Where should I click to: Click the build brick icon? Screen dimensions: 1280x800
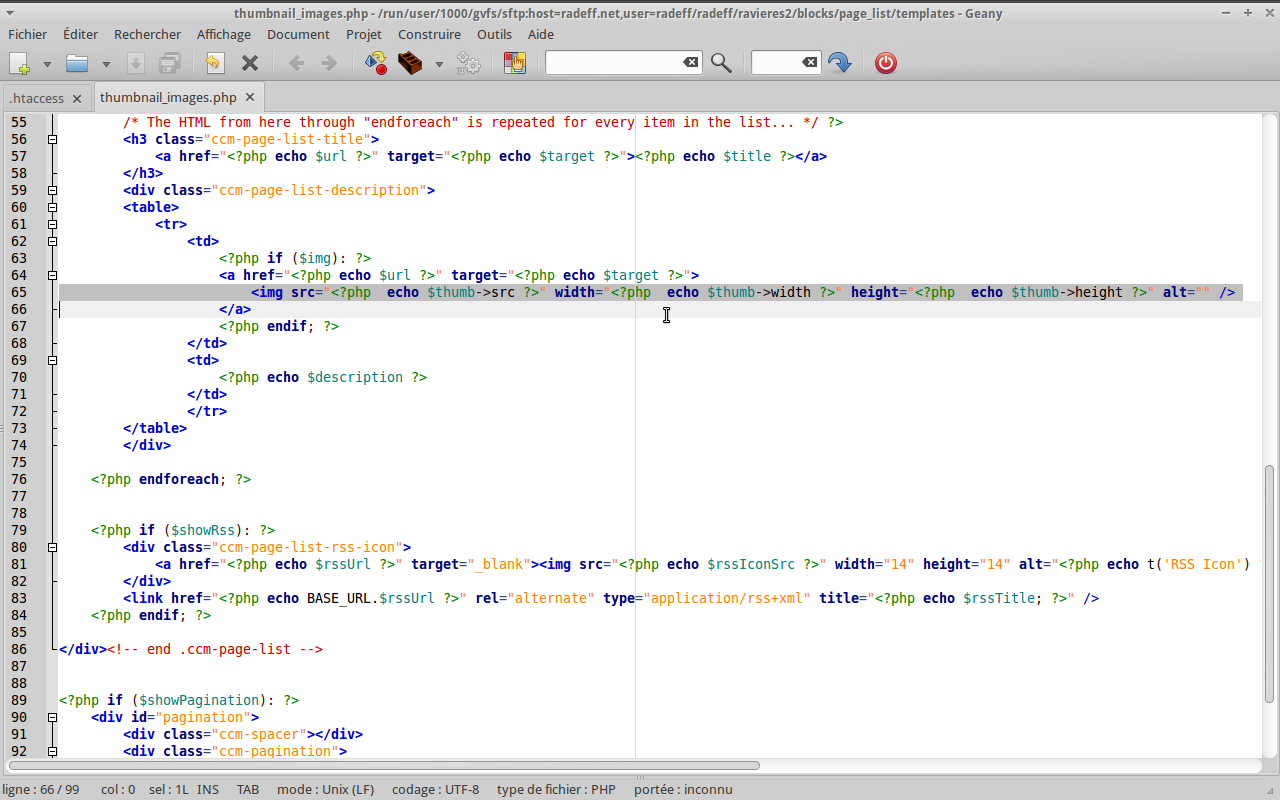(x=410, y=63)
